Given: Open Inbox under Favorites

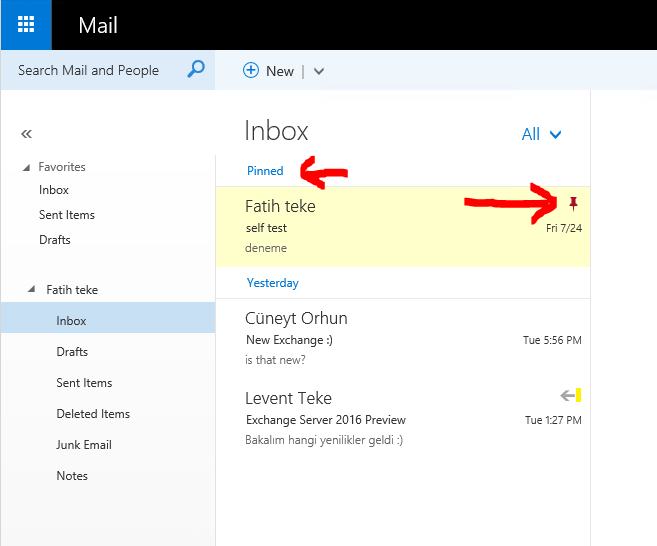Looking at the screenshot, I should [54, 190].
